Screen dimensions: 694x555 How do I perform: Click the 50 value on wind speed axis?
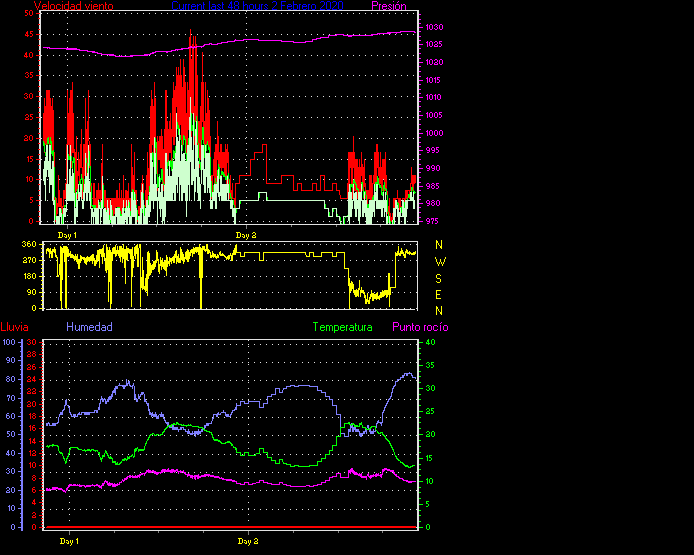[29, 13]
